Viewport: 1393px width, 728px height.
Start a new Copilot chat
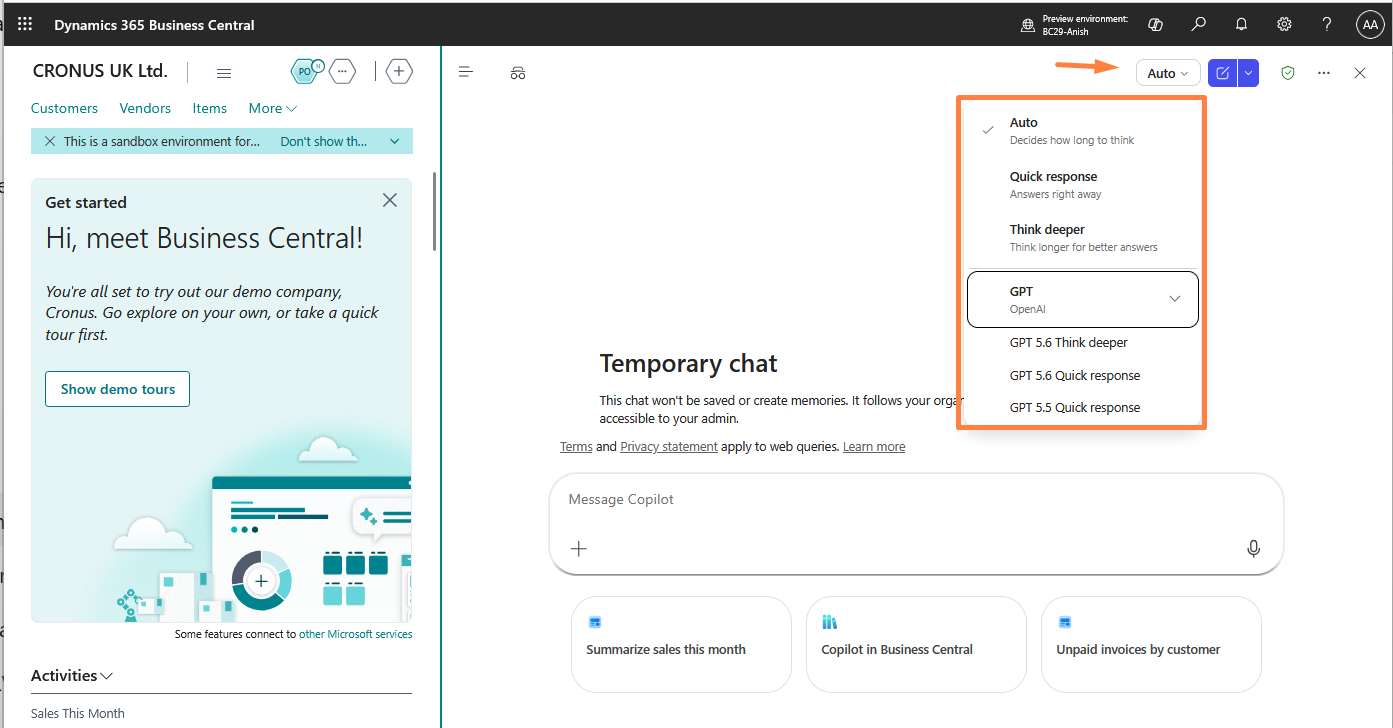[x=1222, y=73]
